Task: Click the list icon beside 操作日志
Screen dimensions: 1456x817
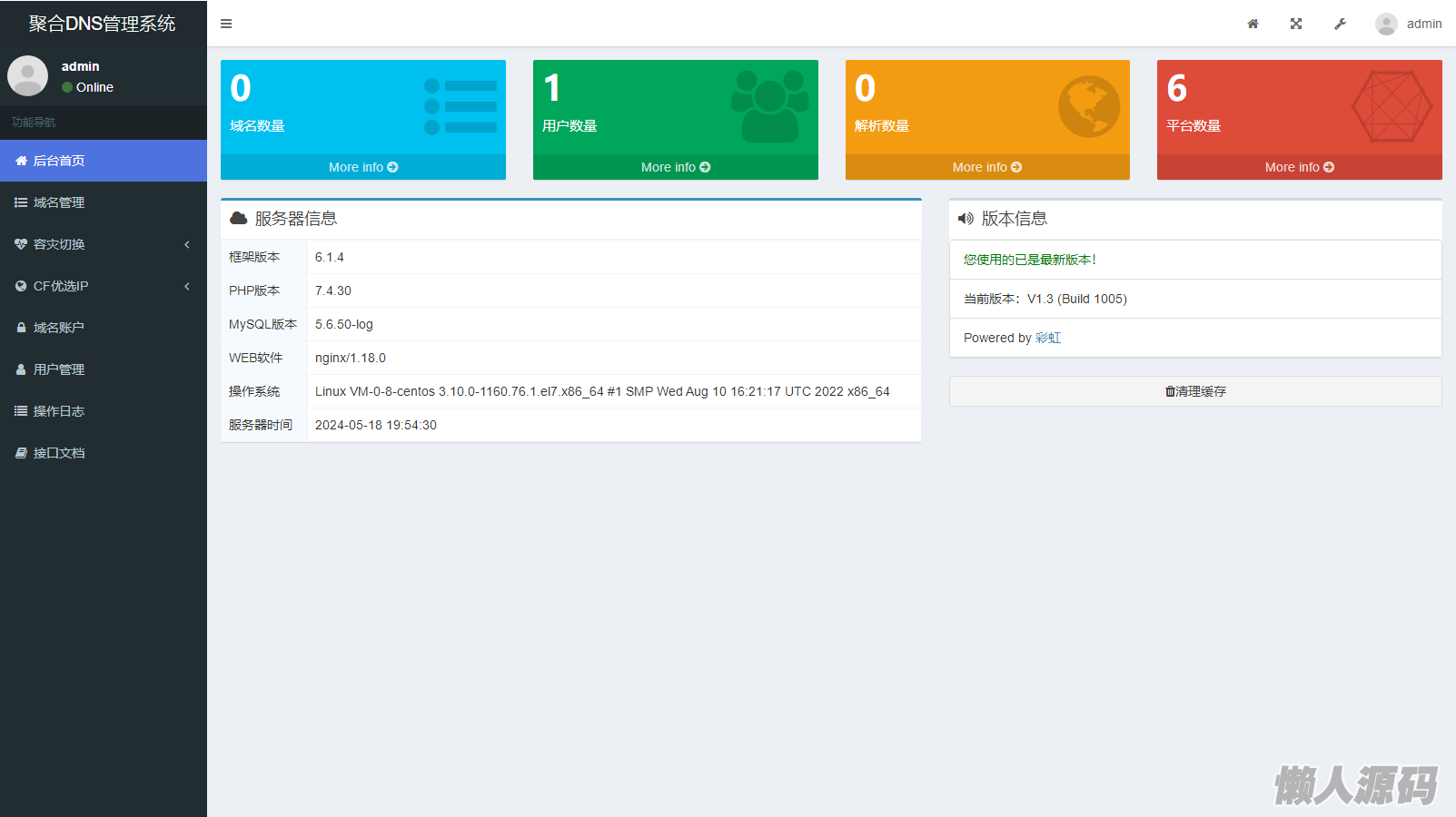Action: point(21,411)
